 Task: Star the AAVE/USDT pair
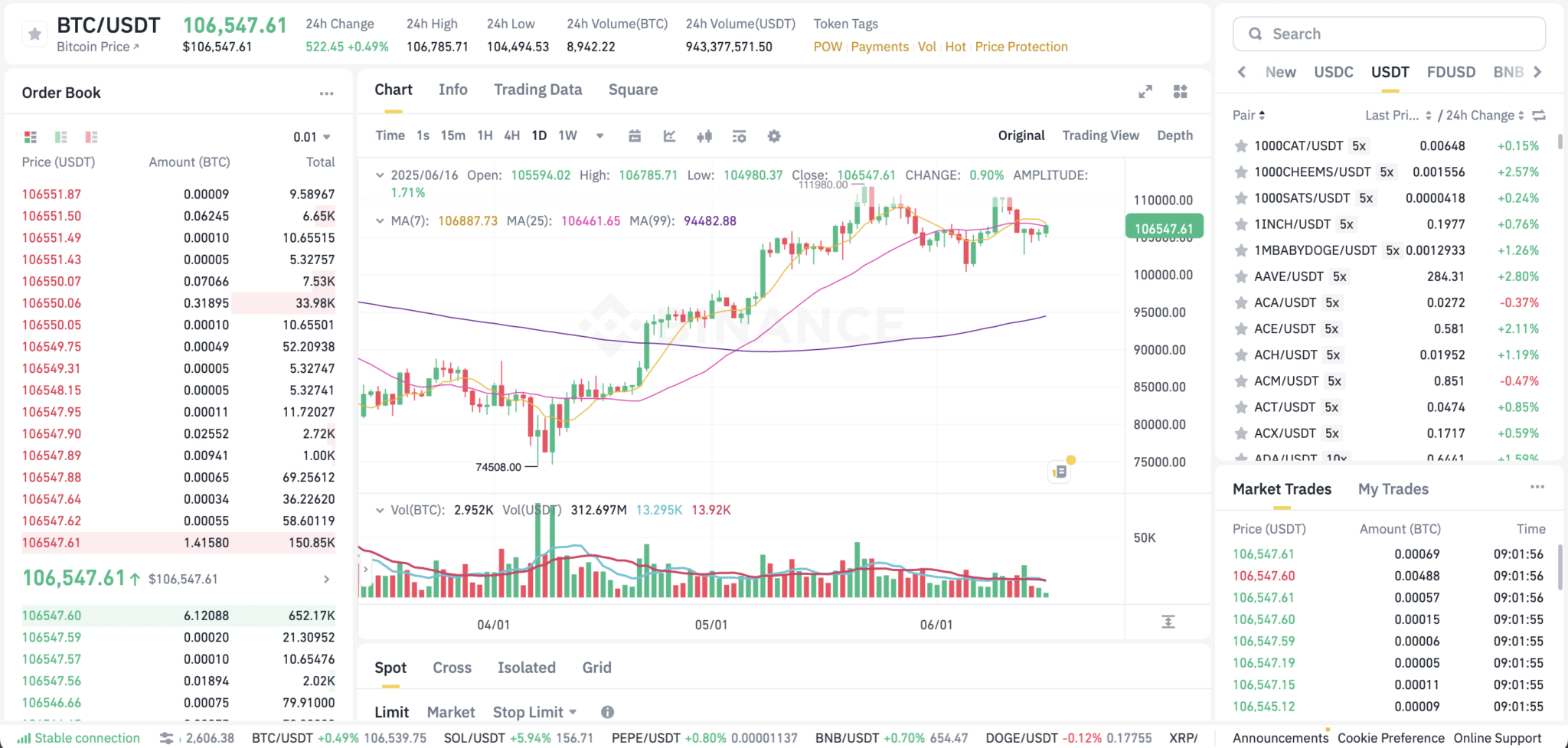[1241, 276]
